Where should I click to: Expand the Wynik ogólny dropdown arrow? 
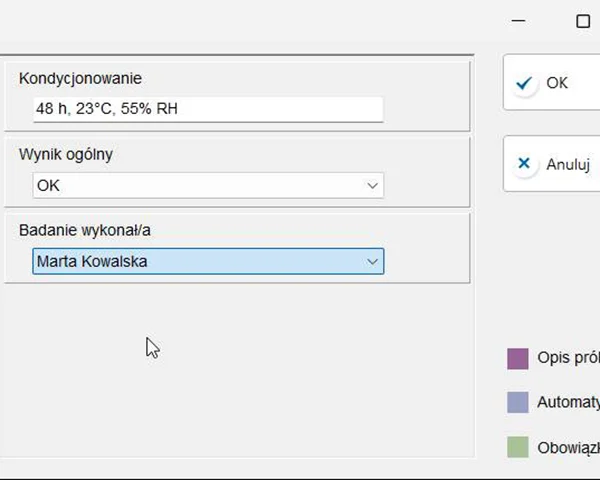click(x=373, y=186)
